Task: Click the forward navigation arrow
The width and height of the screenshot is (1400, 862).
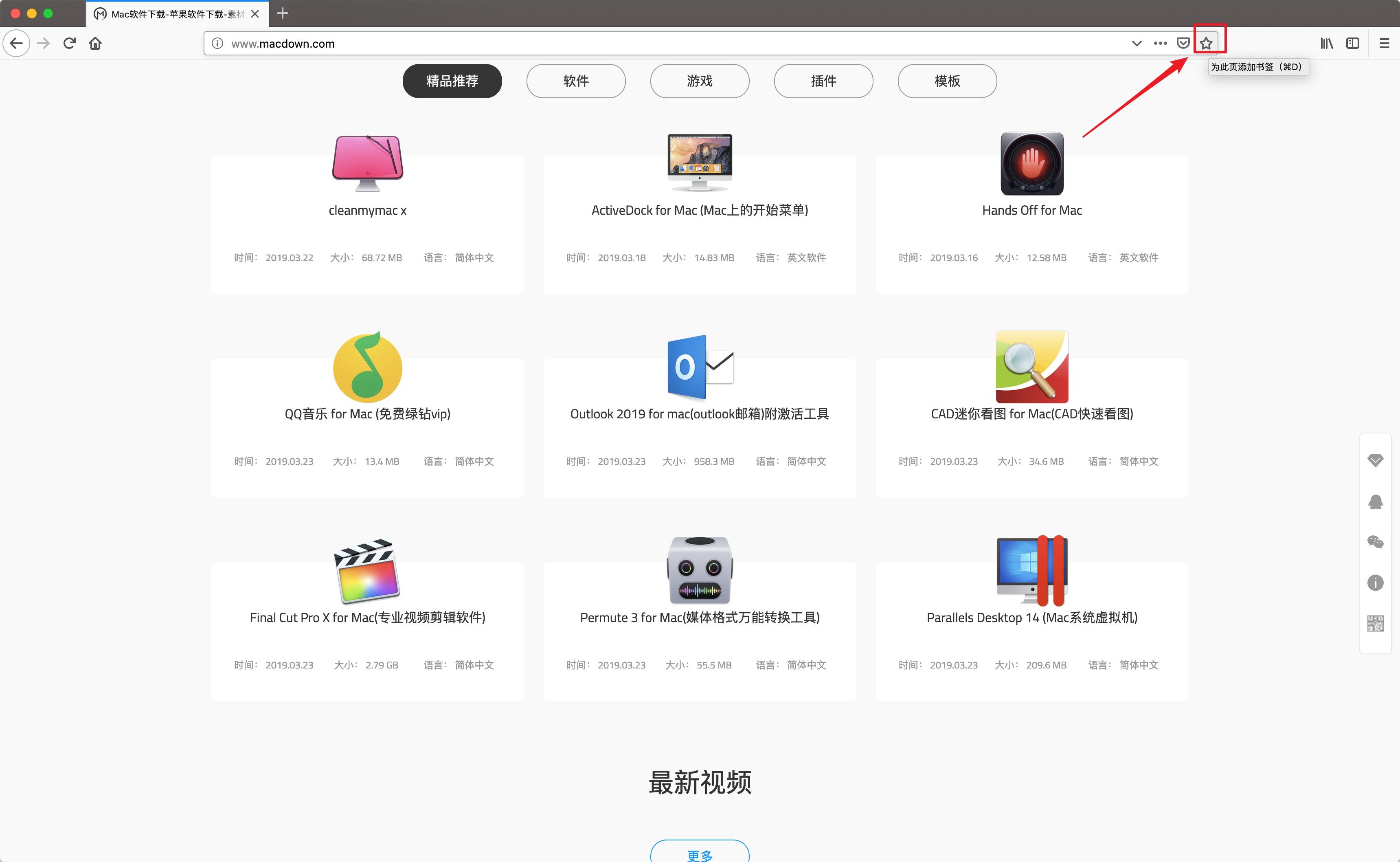Action: click(x=43, y=43)
